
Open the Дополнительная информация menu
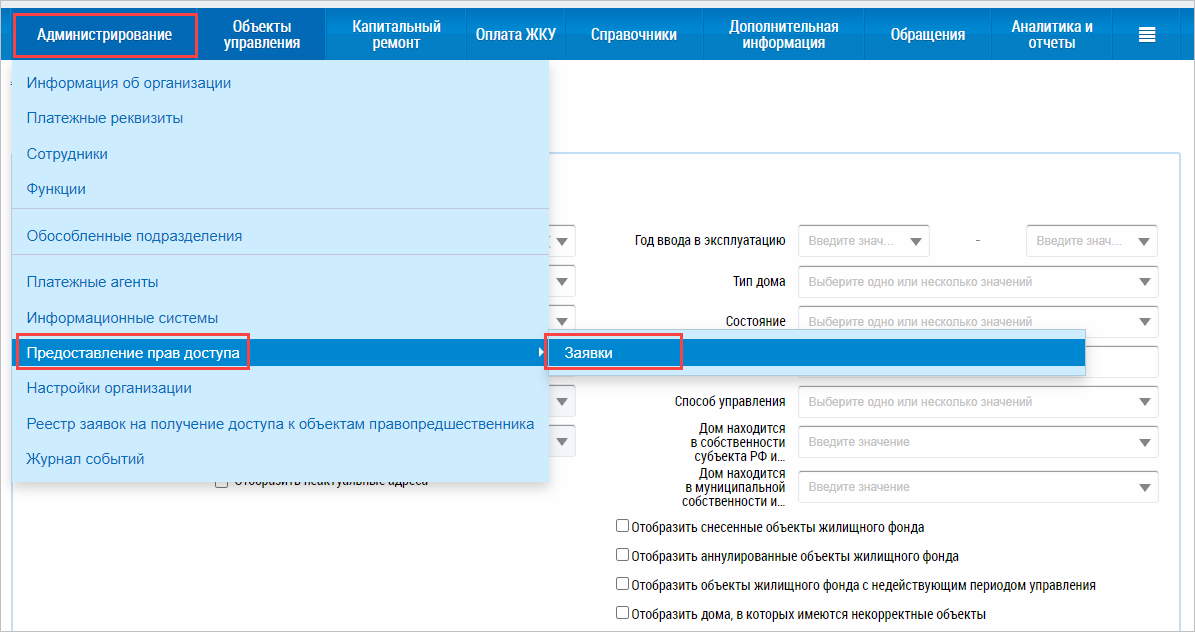(783, 35)
